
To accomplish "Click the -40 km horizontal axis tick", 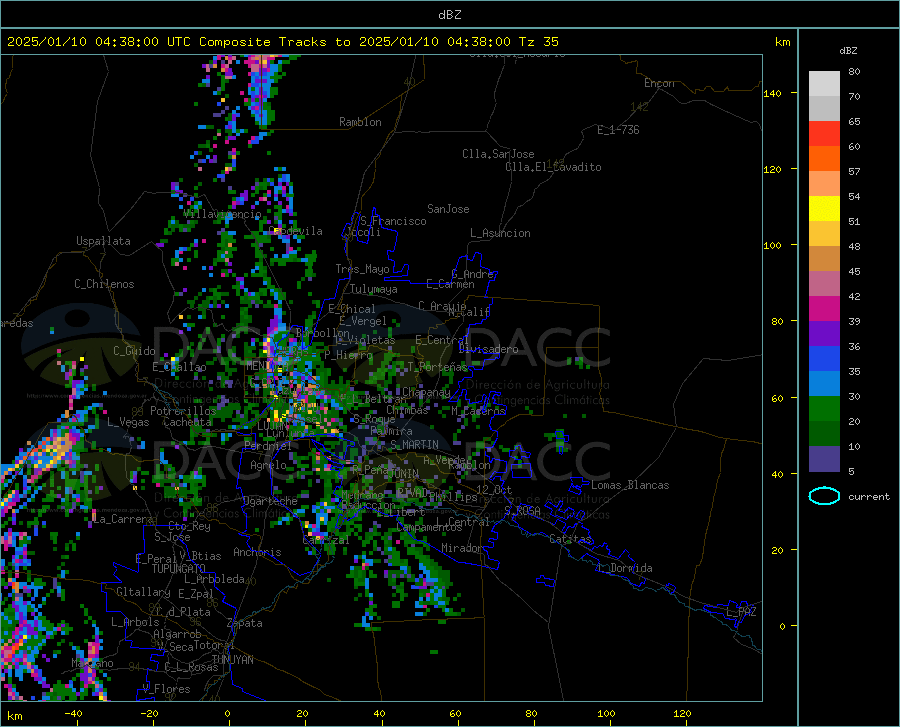I will pyautogui.click(x=73, y=714).
